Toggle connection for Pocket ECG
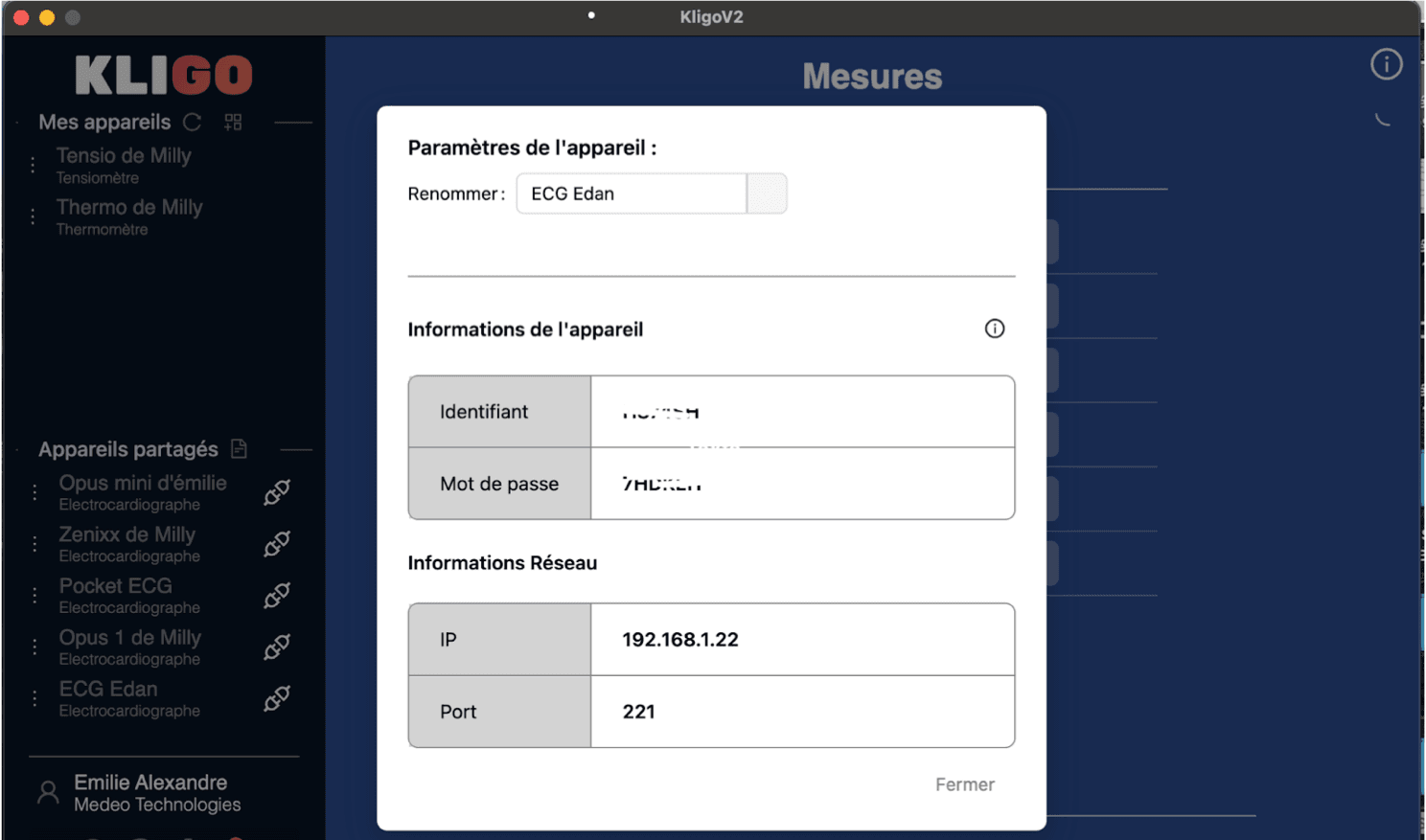Image resolution: width=1426 pixels, height=840 pixels. (x=276, y=595)
